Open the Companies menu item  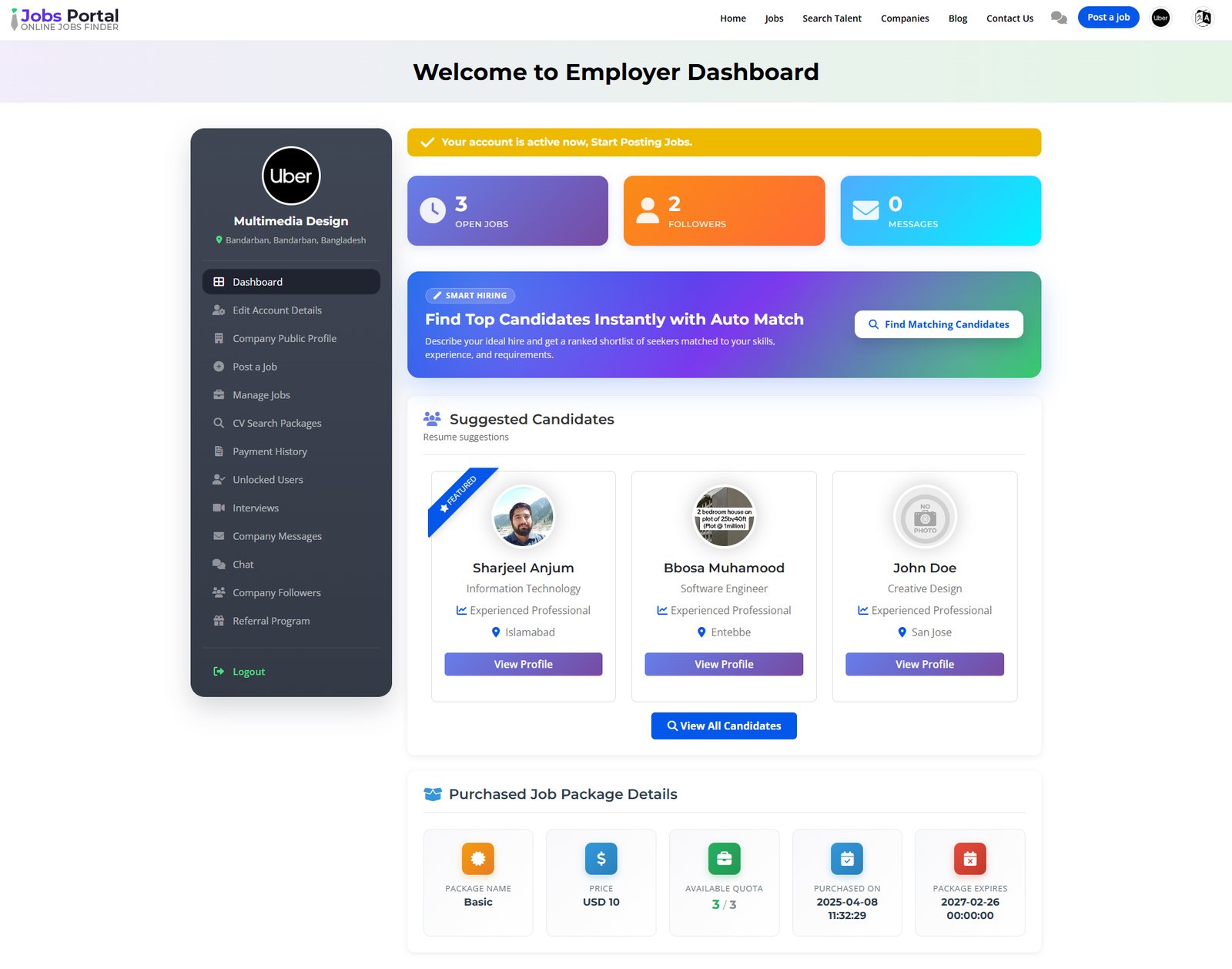click(905, 18)
